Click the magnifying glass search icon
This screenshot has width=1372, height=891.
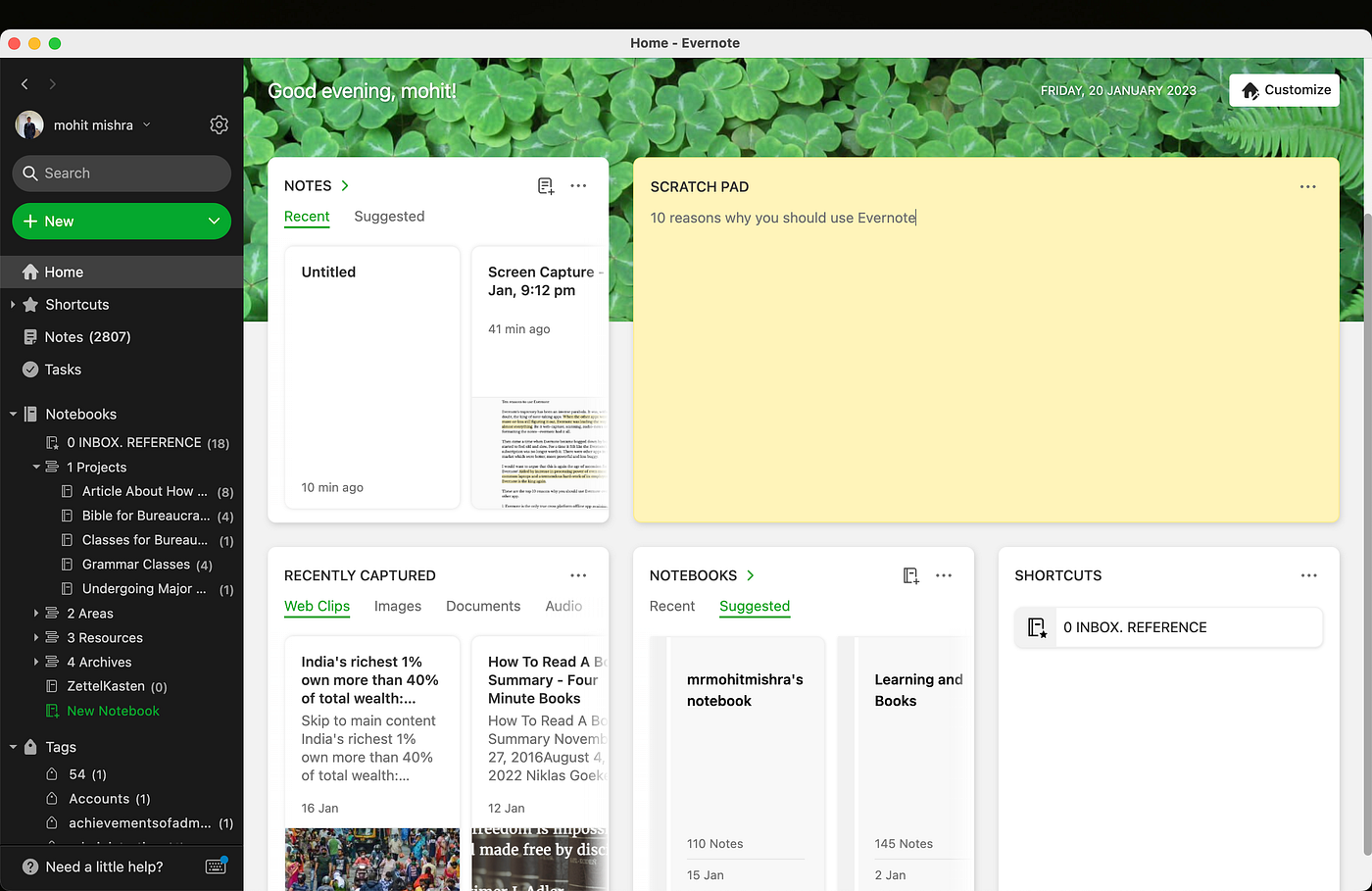coord(30,173)
